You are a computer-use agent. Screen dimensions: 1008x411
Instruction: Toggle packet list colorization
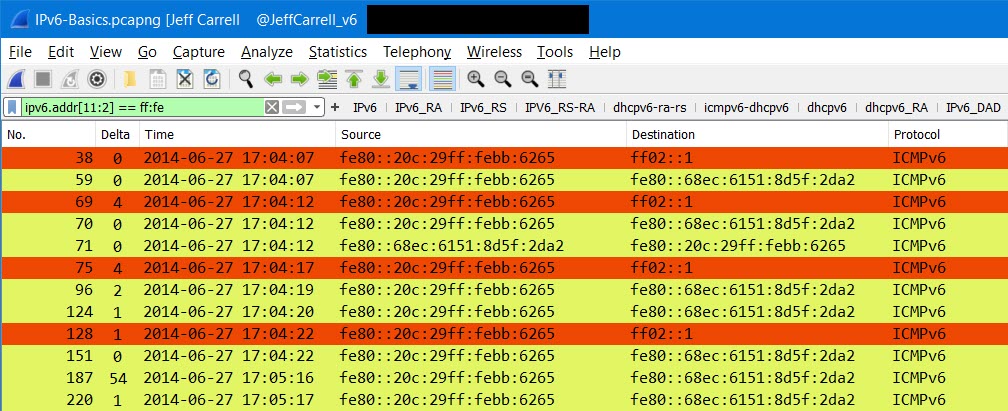coord(442,79)
